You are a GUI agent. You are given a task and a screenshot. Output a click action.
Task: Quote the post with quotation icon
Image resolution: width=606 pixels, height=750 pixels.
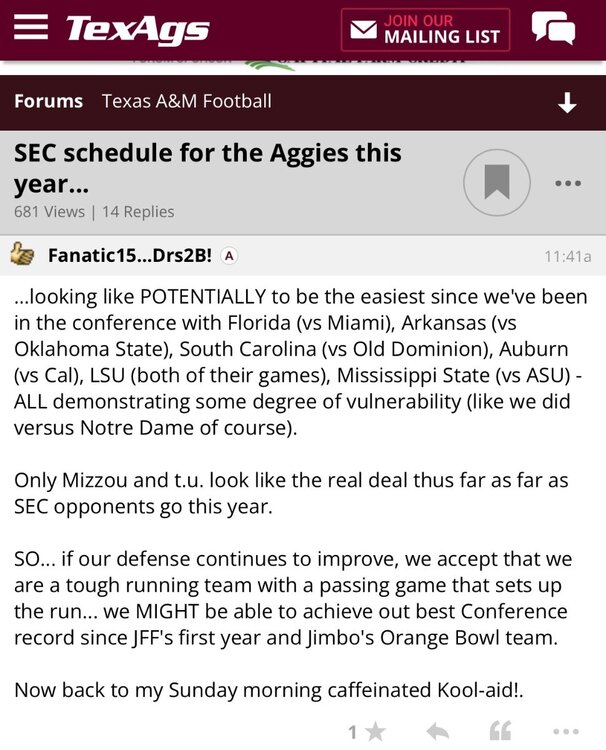click(500, 732)
